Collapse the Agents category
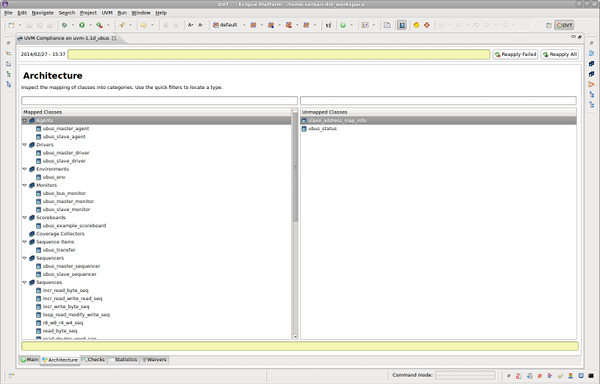This screenshot has height=384, width=600. click(24, 120)
